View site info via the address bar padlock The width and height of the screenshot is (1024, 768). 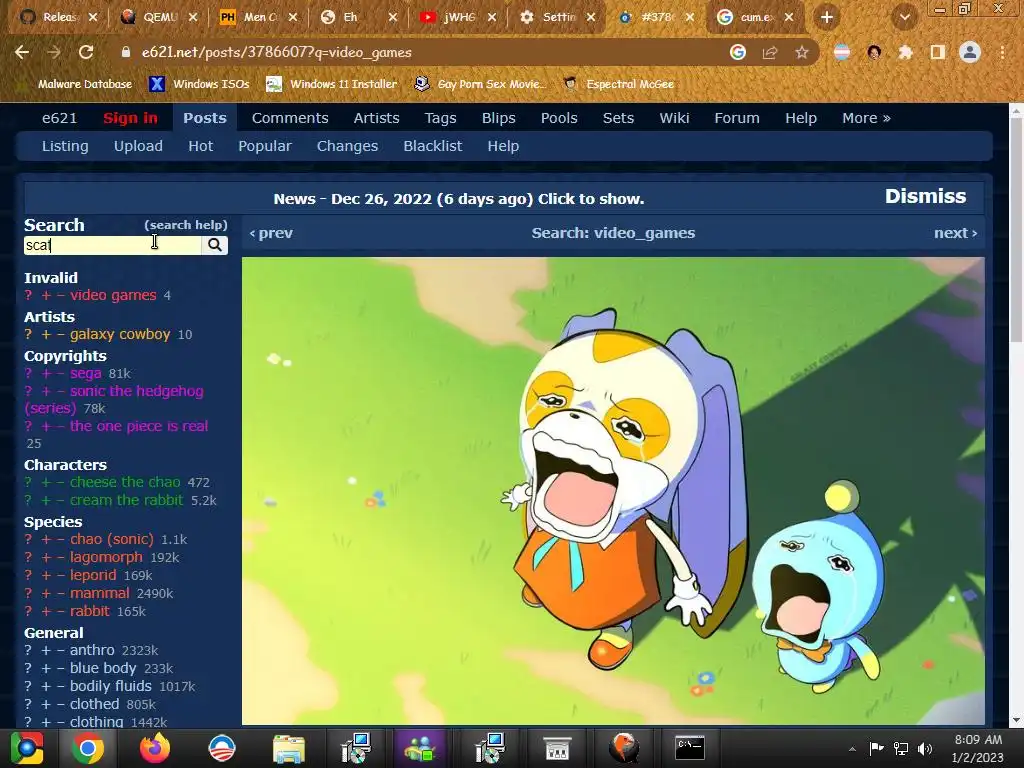pyautogui.click(x=125, y=52)
